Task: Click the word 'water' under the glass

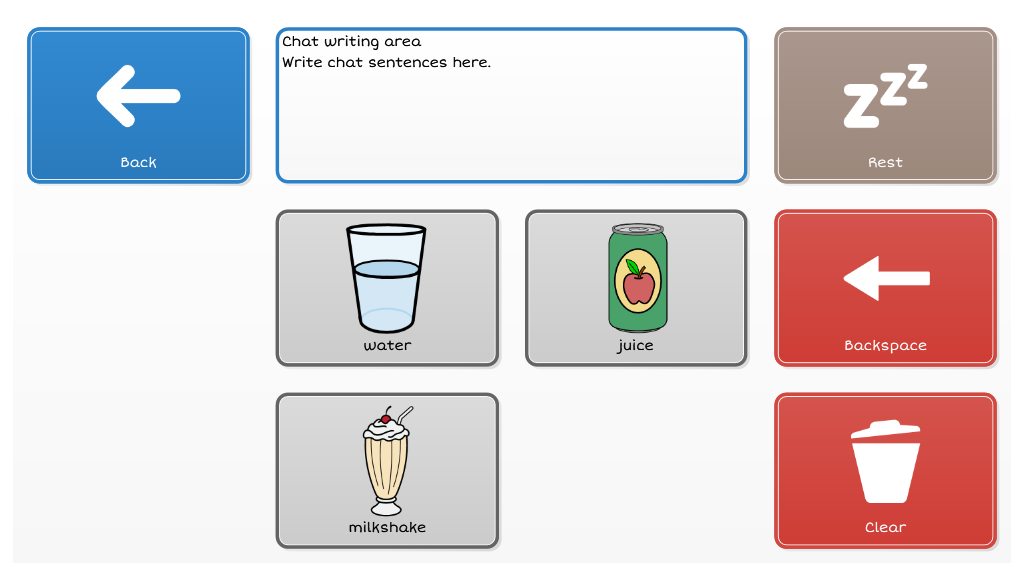Action: coord(387,345)
